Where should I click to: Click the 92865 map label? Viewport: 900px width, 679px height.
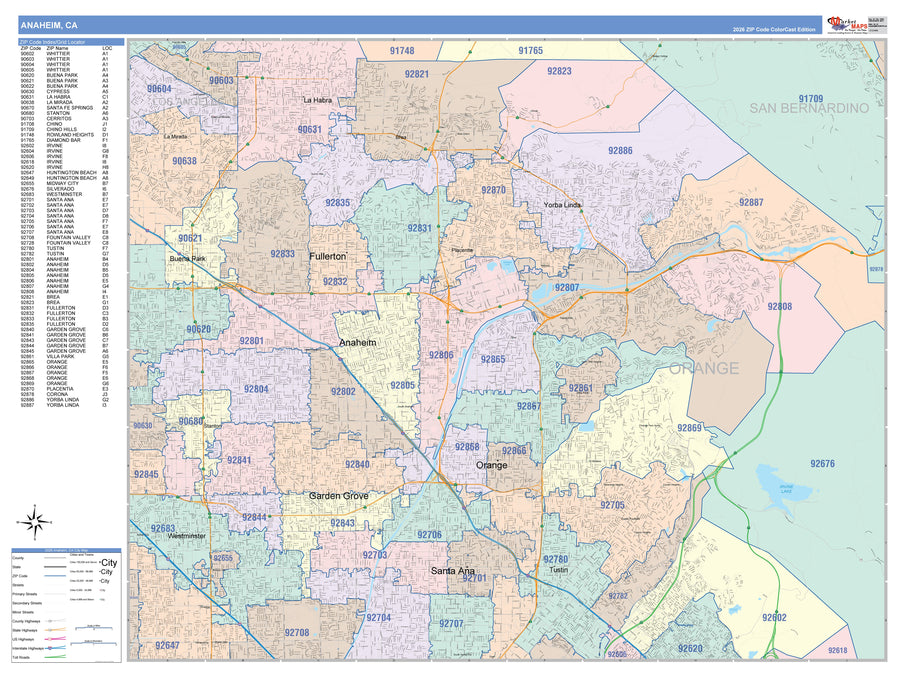point(493,359)
